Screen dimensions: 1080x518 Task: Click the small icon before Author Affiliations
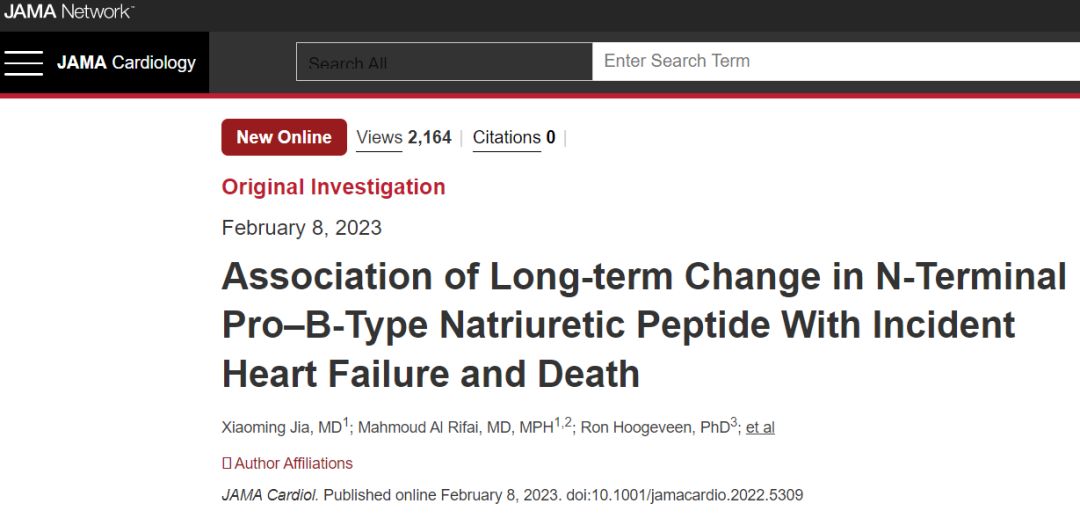click(227, 464)
